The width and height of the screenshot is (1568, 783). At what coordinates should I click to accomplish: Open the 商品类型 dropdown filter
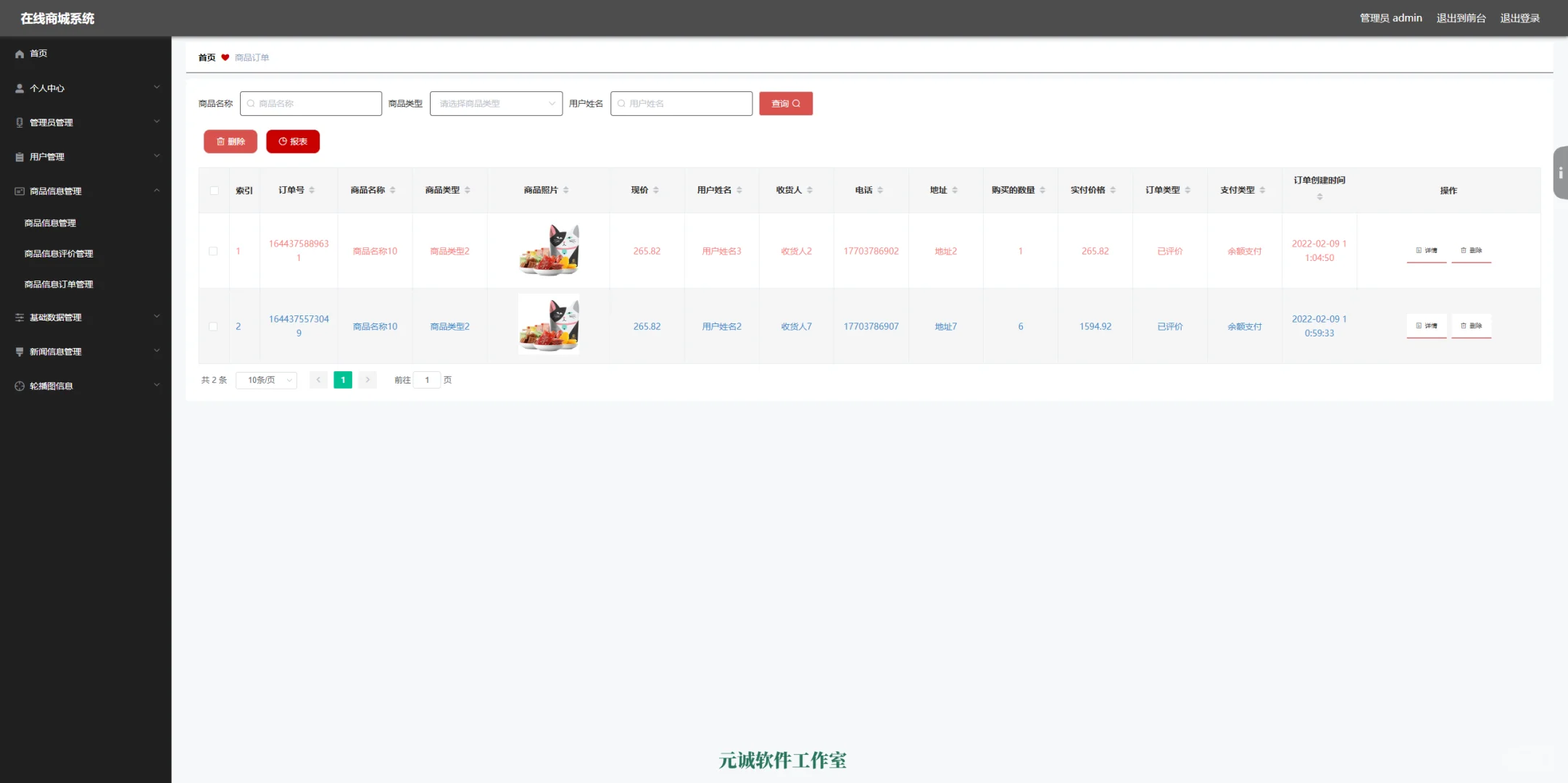(496, 104)
